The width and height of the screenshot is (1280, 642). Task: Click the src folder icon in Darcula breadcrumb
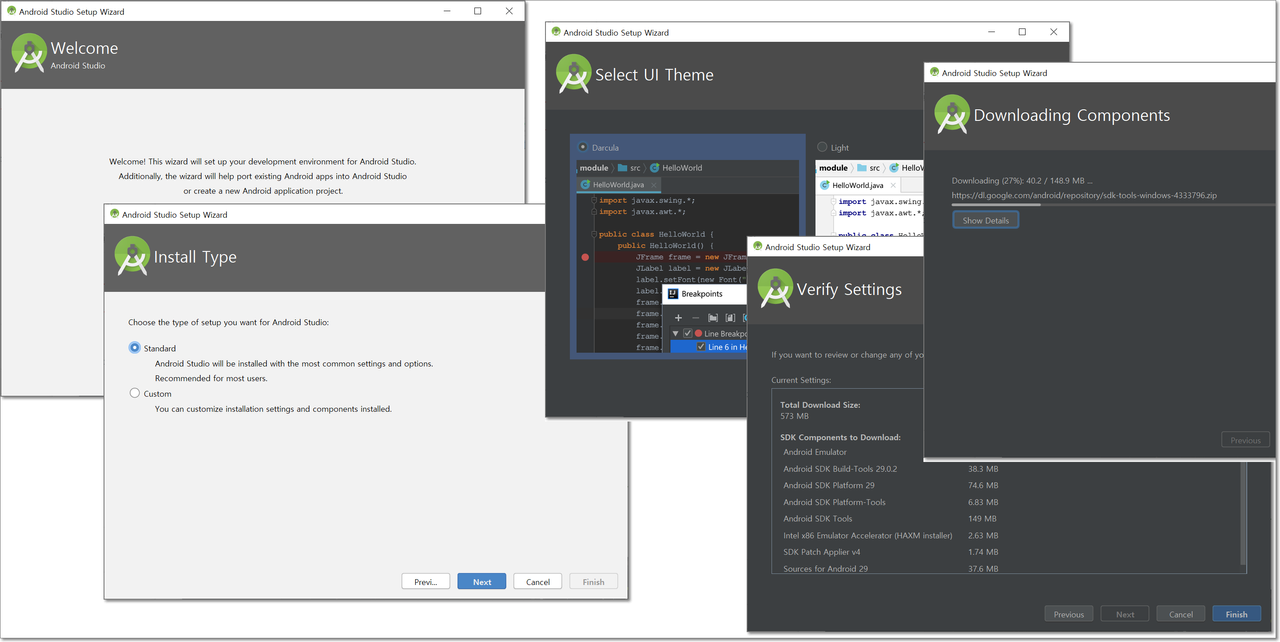(x=623, y=168)
